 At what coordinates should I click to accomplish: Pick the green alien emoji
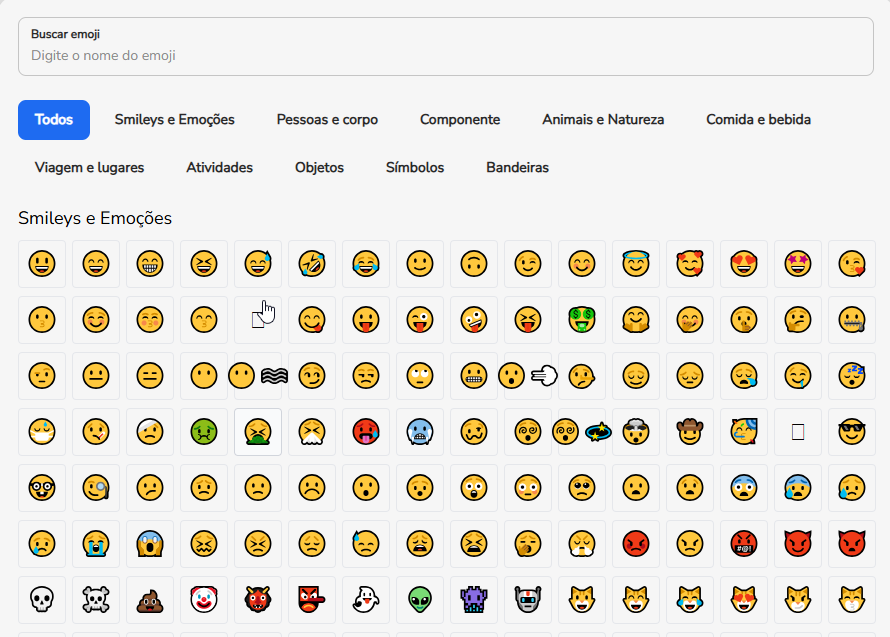pos(420,600)
